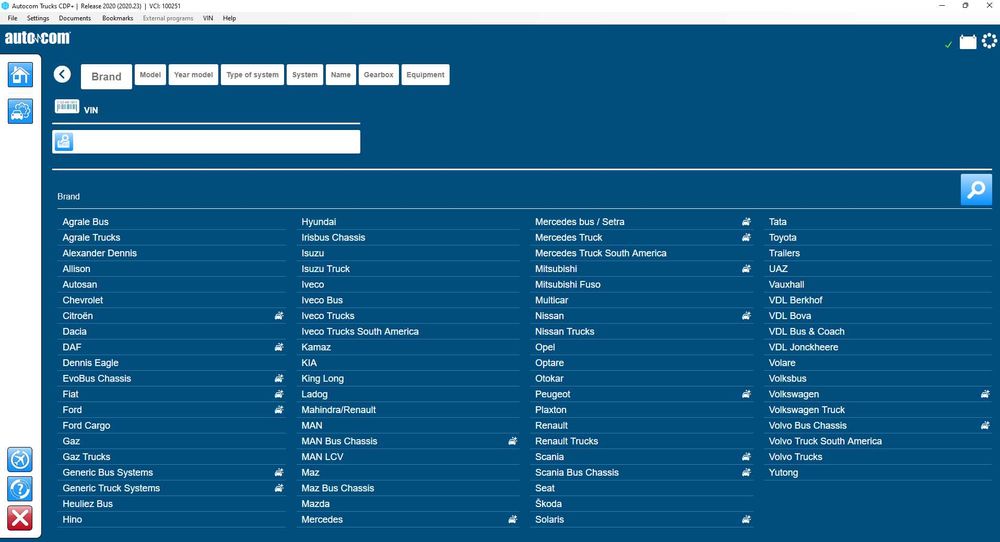Click vehicle icon in the Mercedes row
This screenshot has height=542, width=1000.
(512, 519)
